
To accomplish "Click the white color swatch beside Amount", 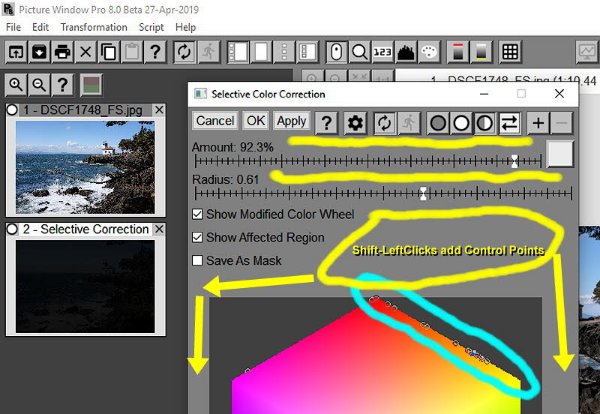I will (x=560, y=154).
